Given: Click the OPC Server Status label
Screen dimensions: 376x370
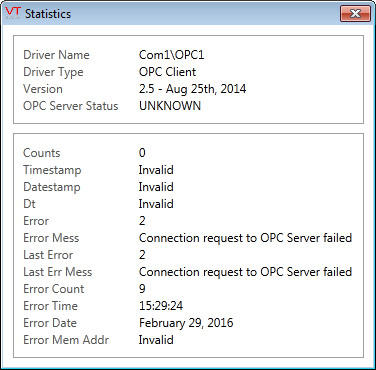Looking at the screenshot, I should coord(71,106).
